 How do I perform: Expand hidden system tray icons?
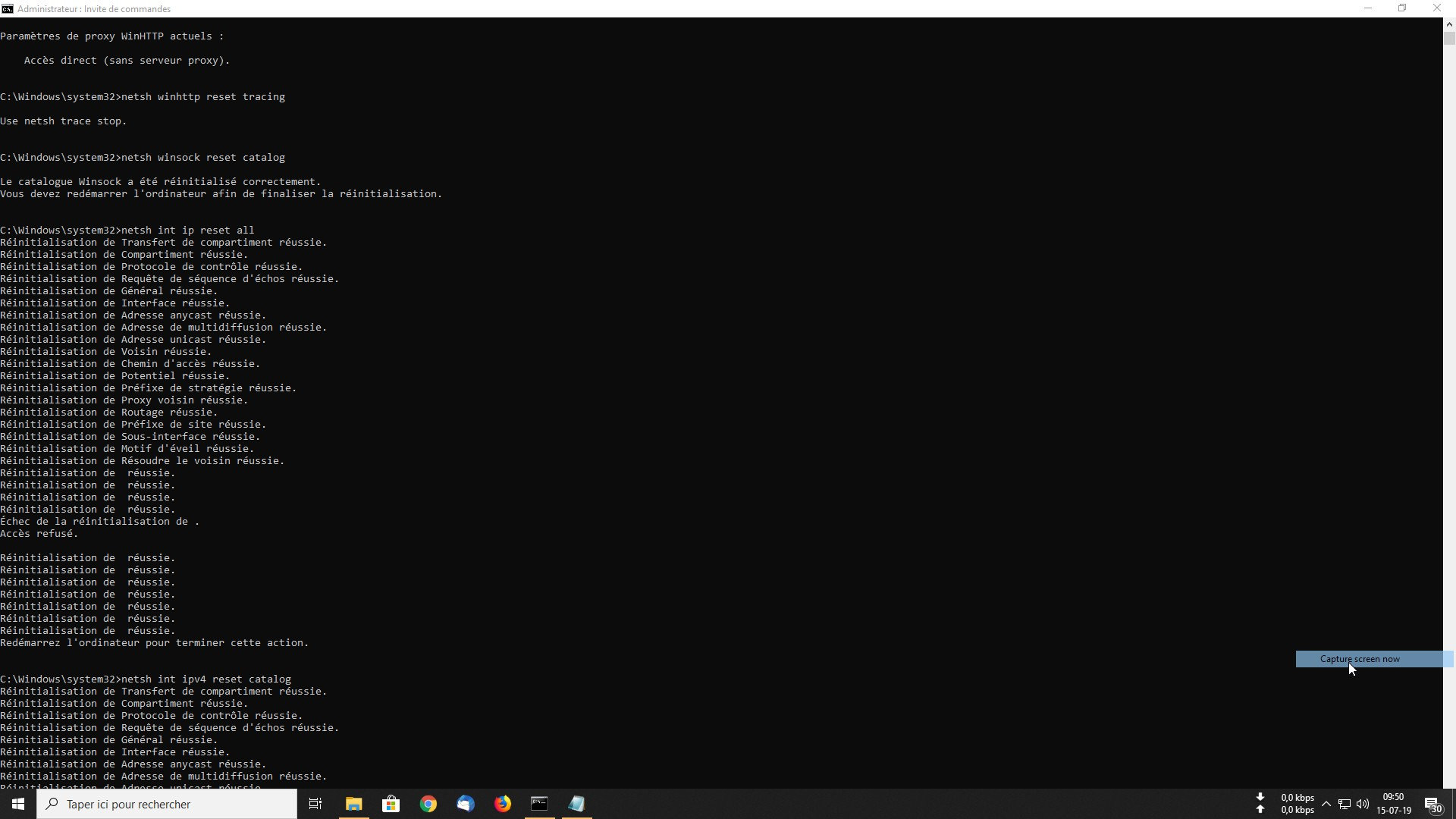coord(1326,804)
